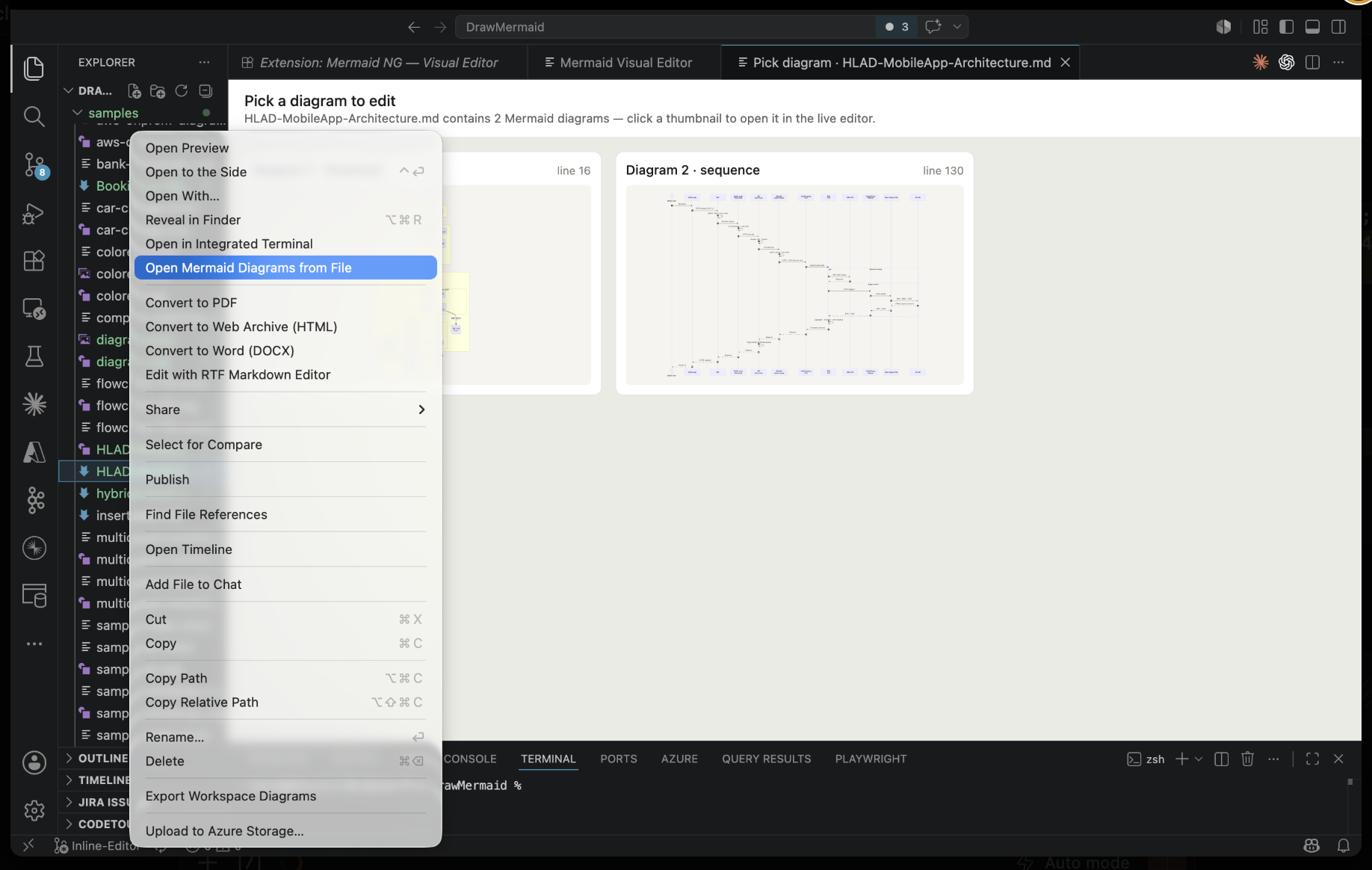Open the chat dropdown chevron in title bar
The image size is (1372, 870).
(x=957, y=27)
